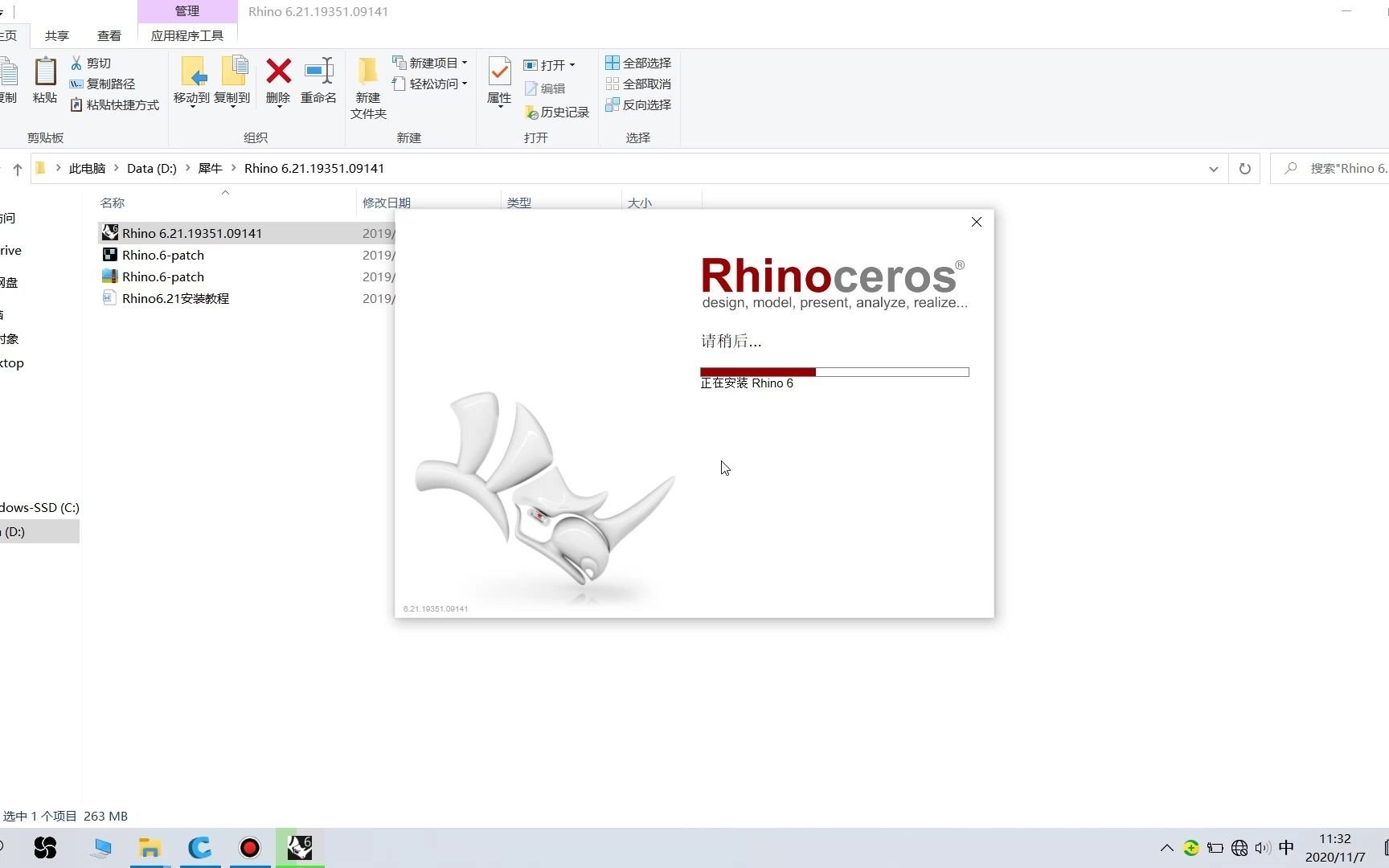Sort by the Type column header
1389x868 pixels.
pos(519,203)
